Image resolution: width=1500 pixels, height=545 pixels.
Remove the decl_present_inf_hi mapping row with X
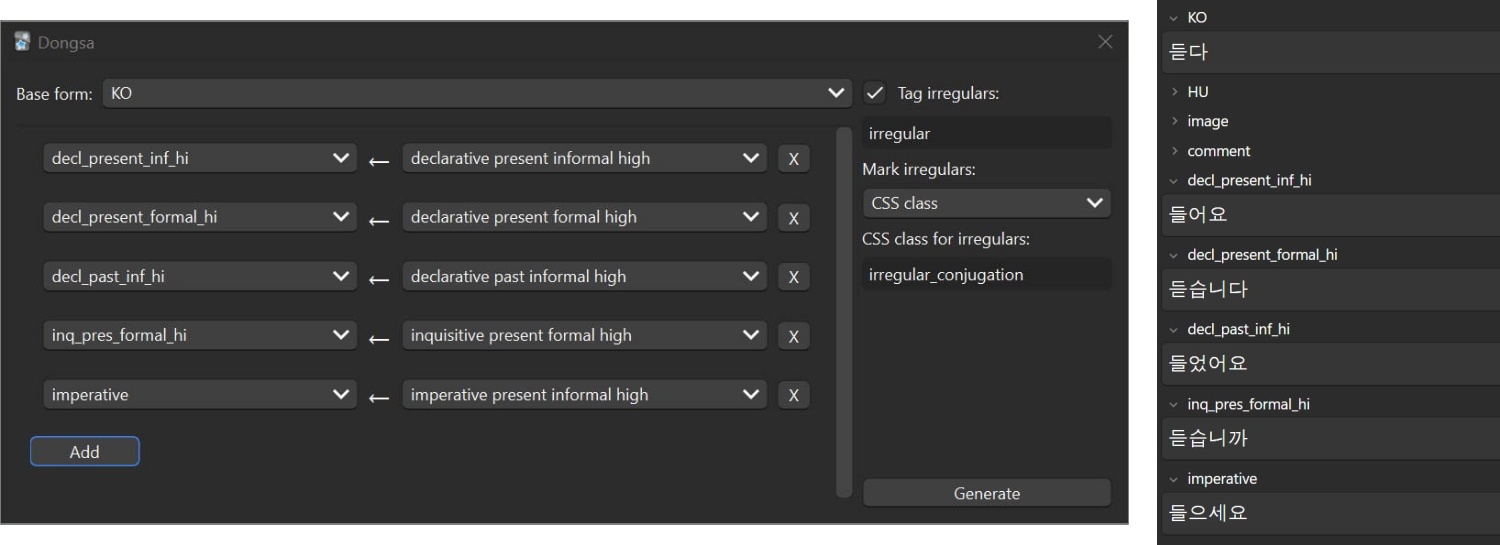coord(793,159)
